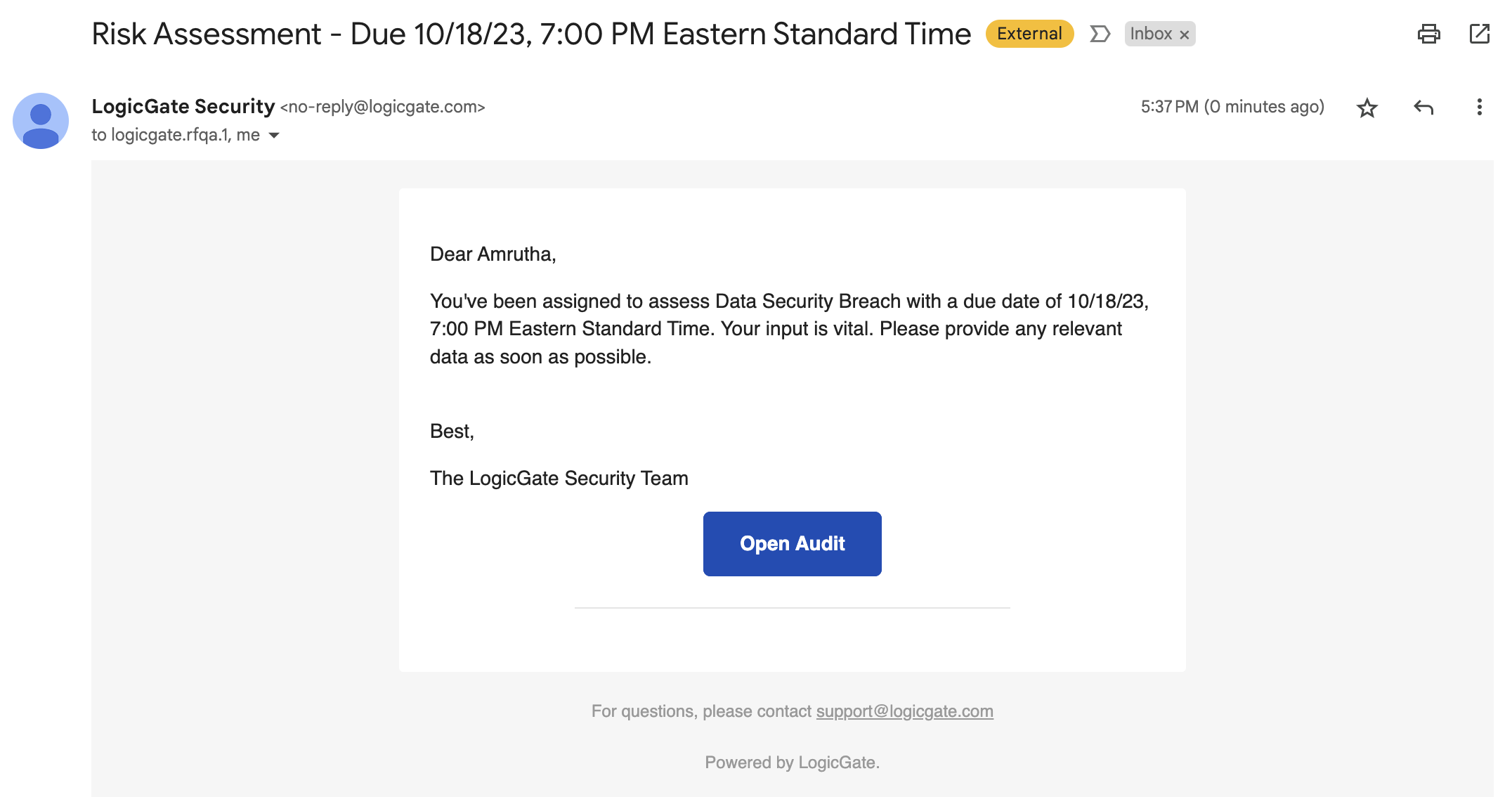Expand recipient details arrow next to me
Image resolution: width=1512 pixels, height=797 pixels.
point(274,135)
